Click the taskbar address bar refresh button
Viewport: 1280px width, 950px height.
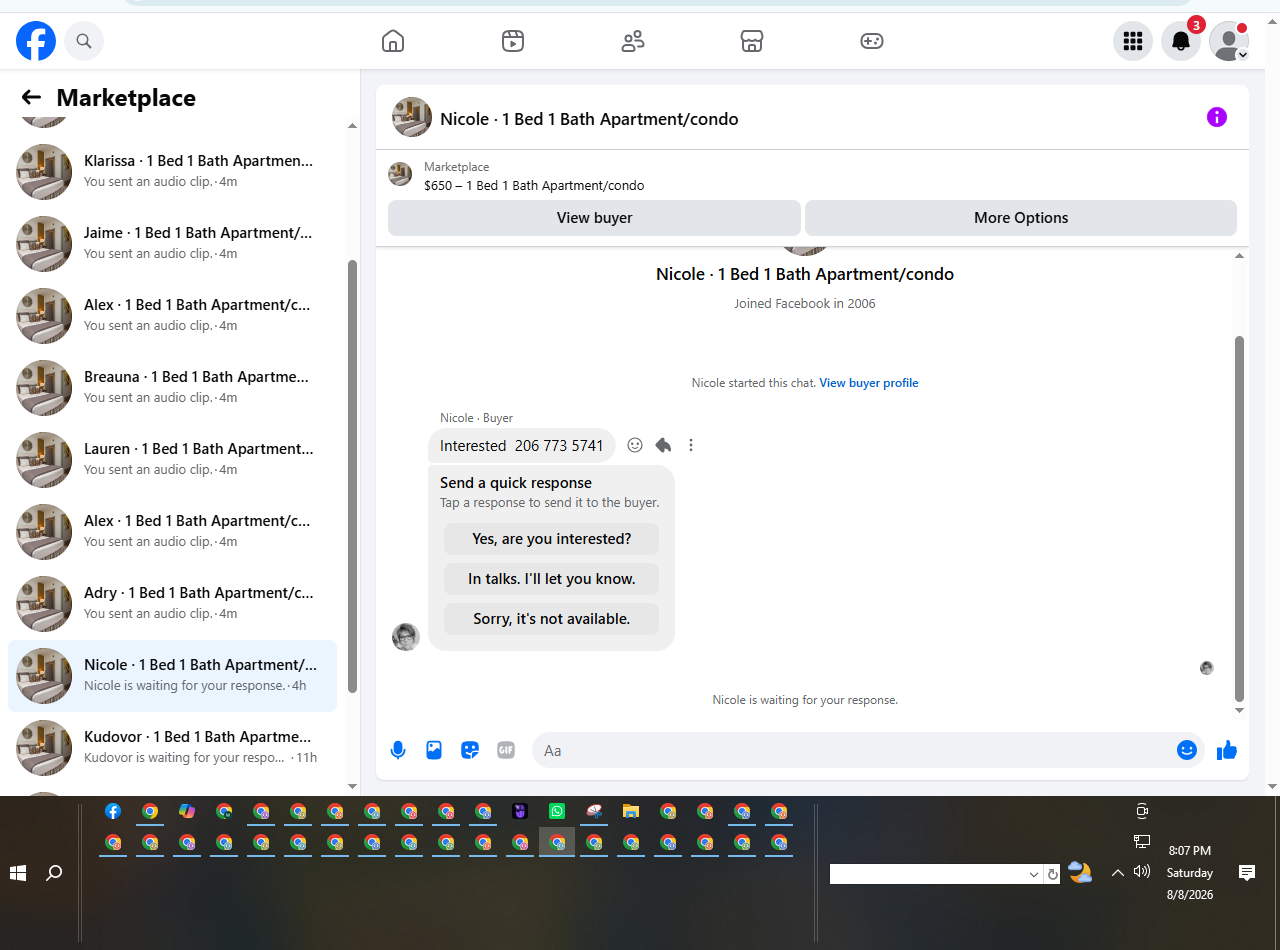coord(1052,875)
